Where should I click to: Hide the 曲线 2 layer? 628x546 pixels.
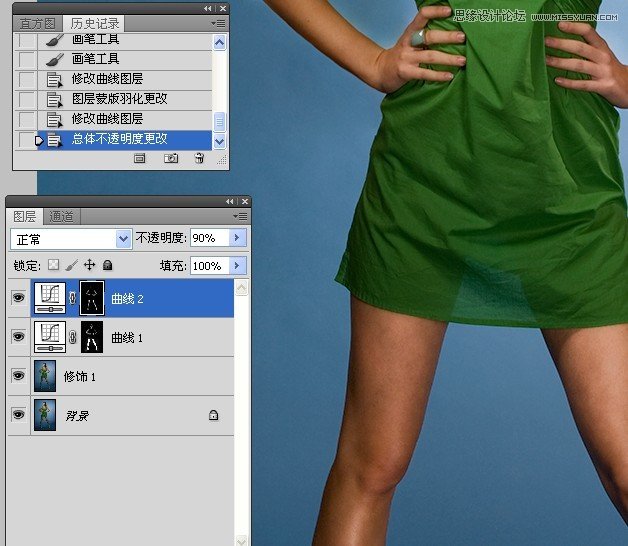coord(18,298)
